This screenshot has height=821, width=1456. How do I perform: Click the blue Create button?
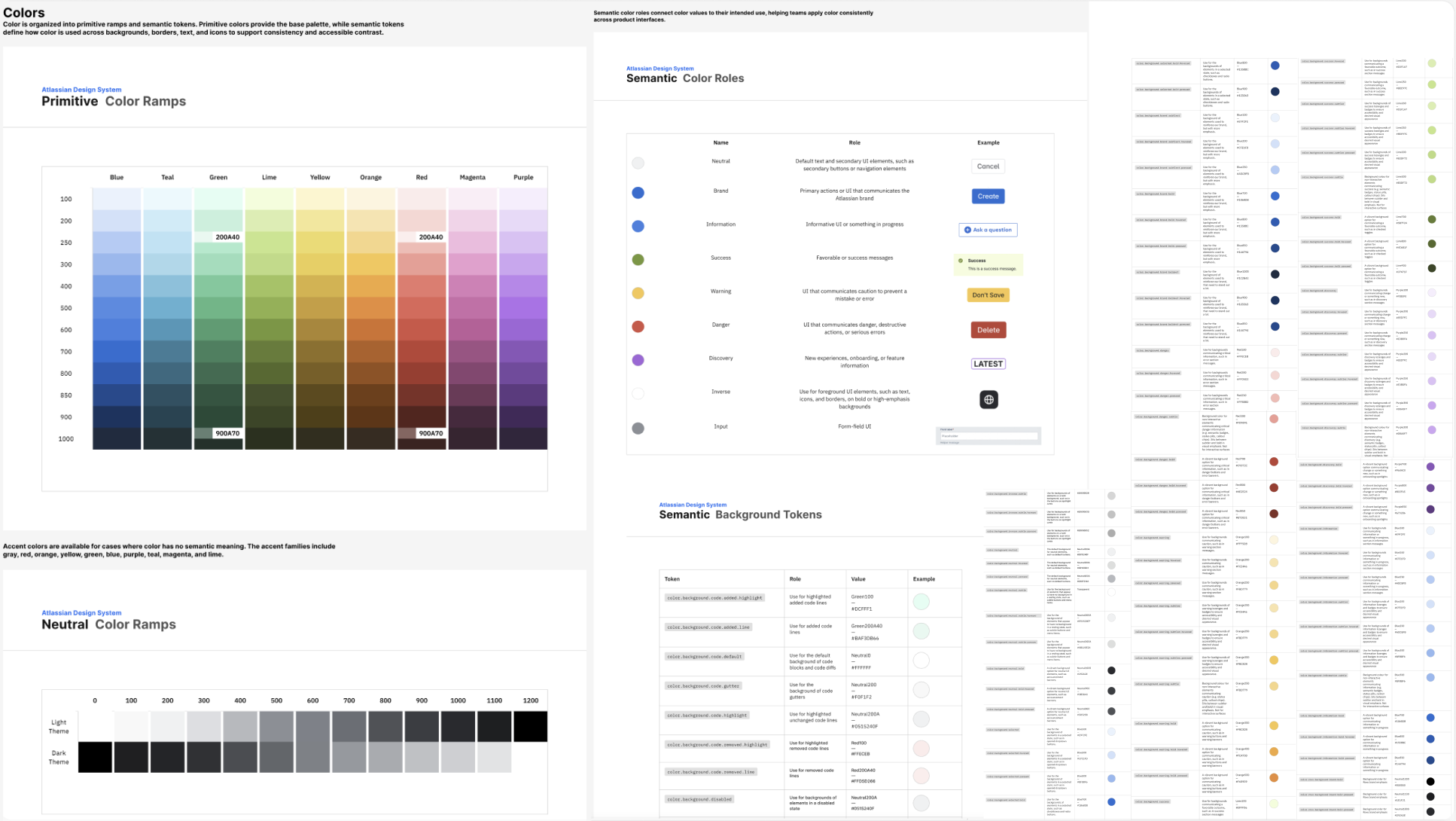click(988, 196)
